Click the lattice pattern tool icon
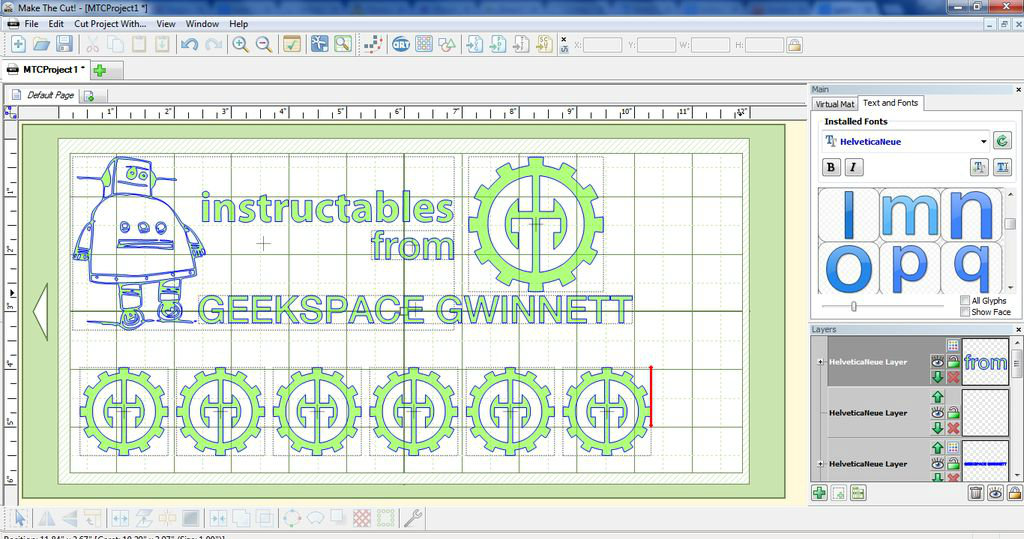The height and width of the screenshot is (539, 1024). pyautogui.click(x=362, y=519)
